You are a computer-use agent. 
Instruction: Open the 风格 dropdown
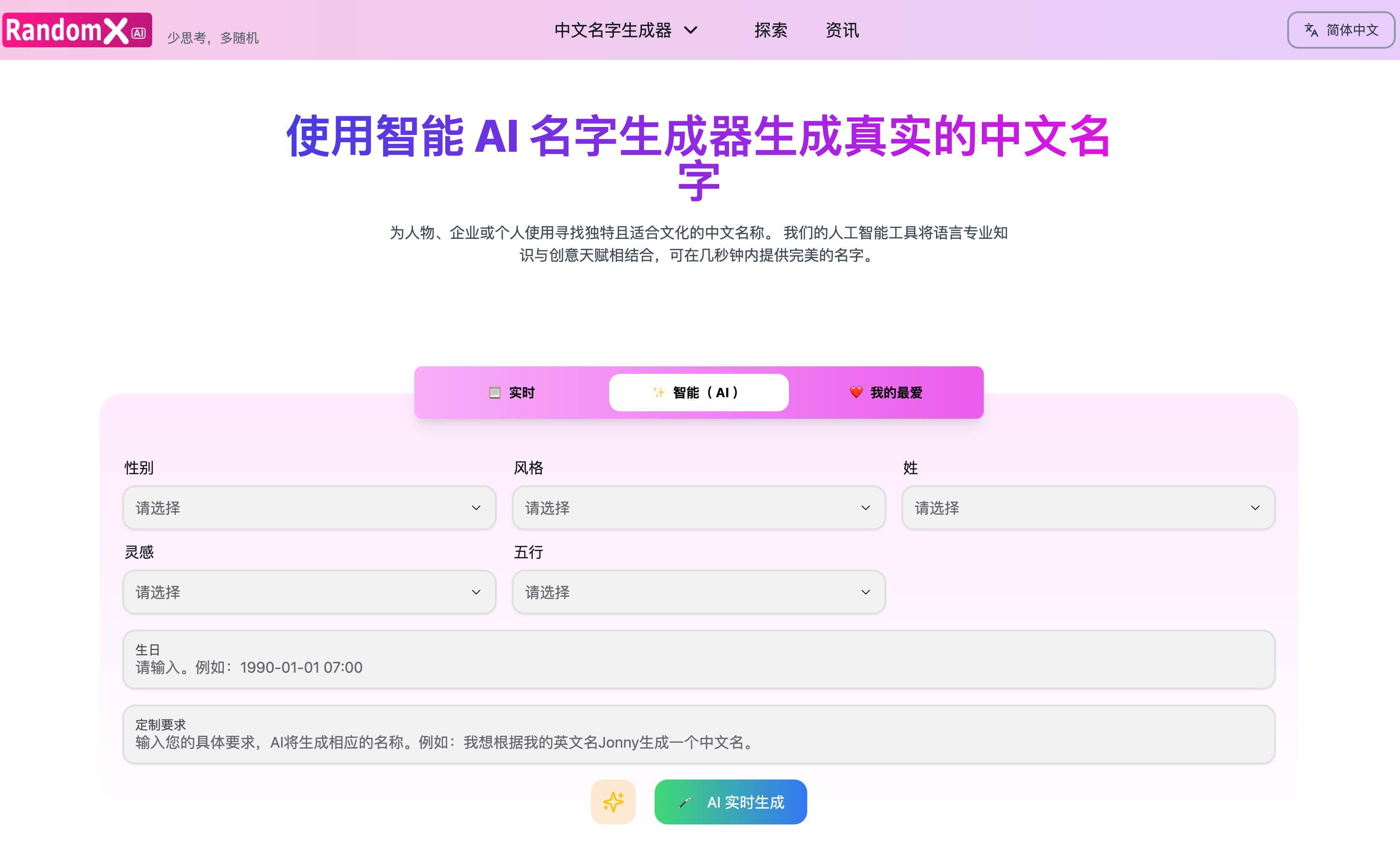[699, 507]
